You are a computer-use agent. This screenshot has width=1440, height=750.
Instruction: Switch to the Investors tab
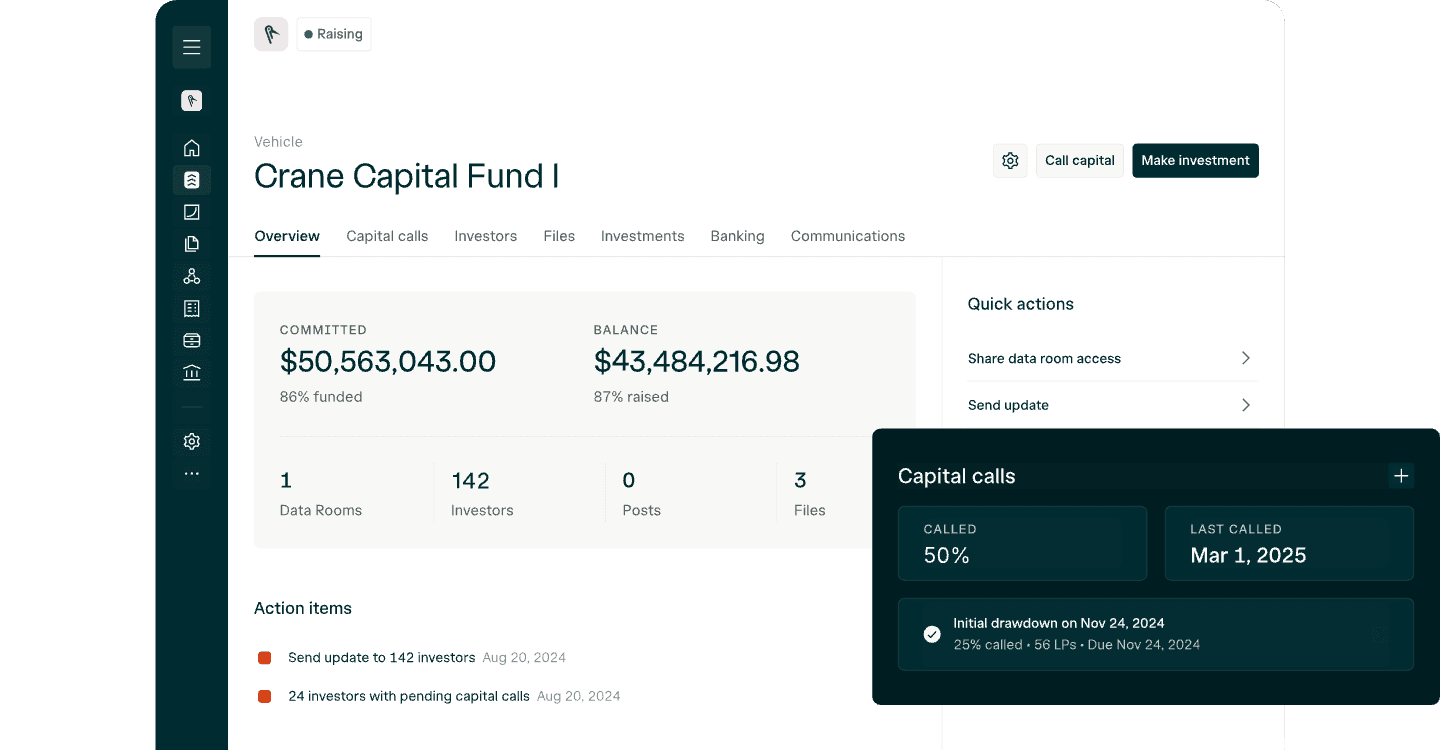click(x=486, y=236)
